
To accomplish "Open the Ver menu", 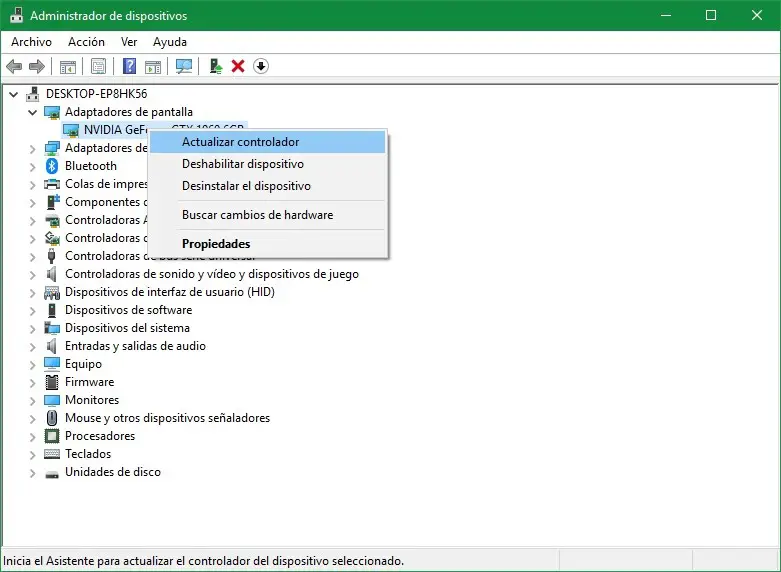I will (x=129, y=42).
